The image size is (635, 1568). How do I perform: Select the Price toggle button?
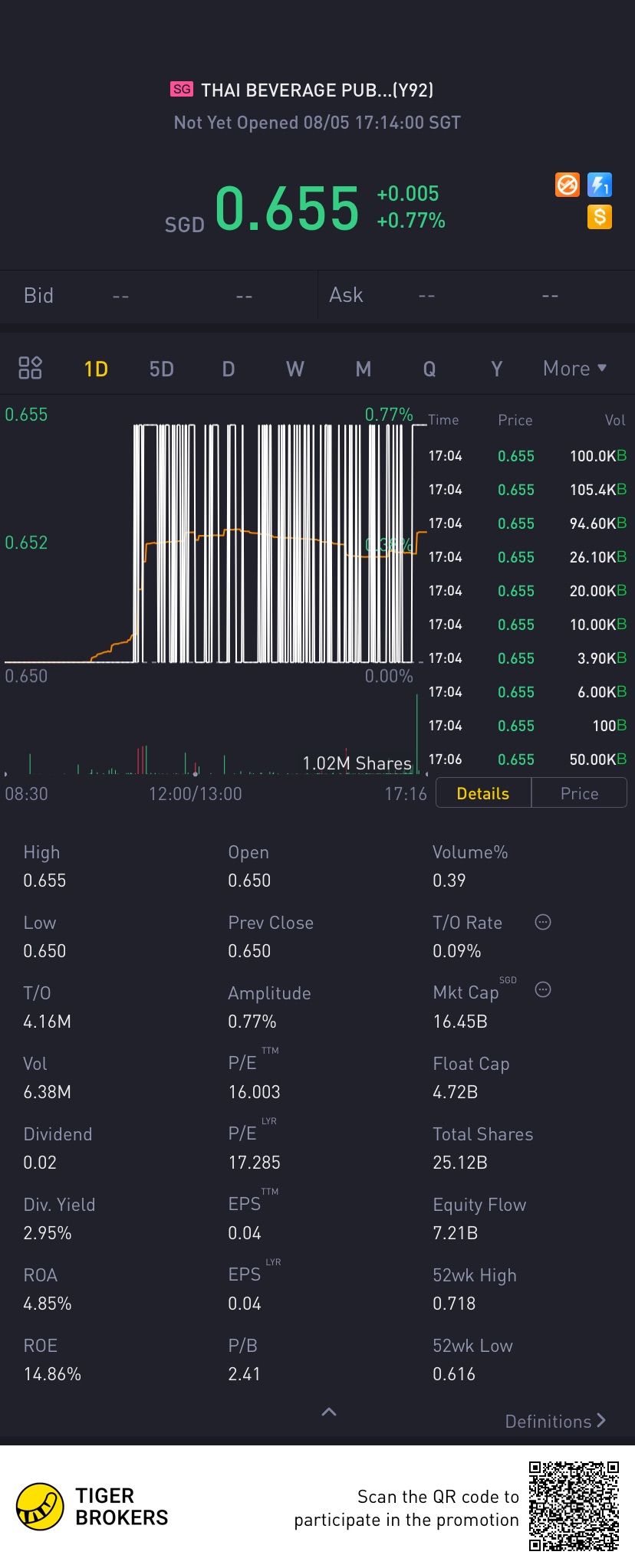579,793
